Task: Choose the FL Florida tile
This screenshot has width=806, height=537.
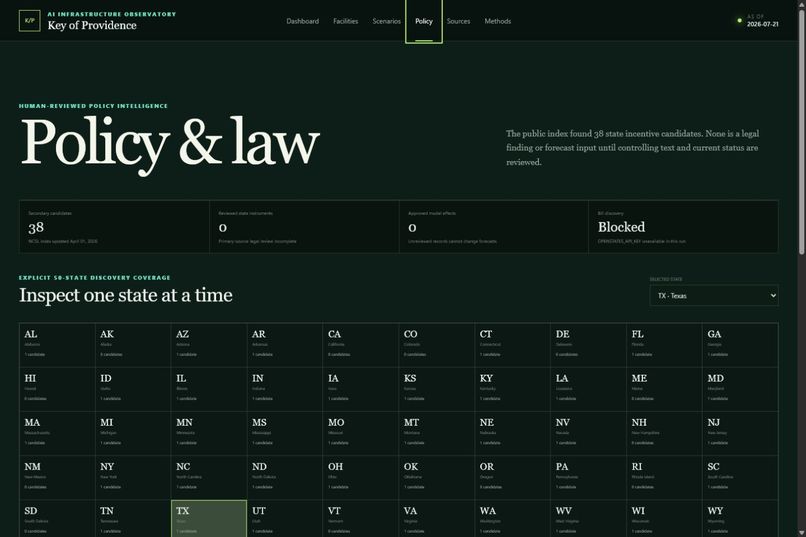Action: 664,345
